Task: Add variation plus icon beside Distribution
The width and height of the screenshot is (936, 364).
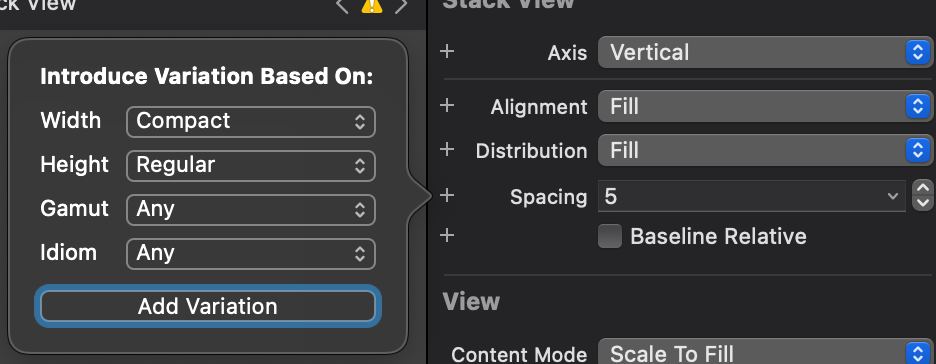Action: click(x=447, y=149)
